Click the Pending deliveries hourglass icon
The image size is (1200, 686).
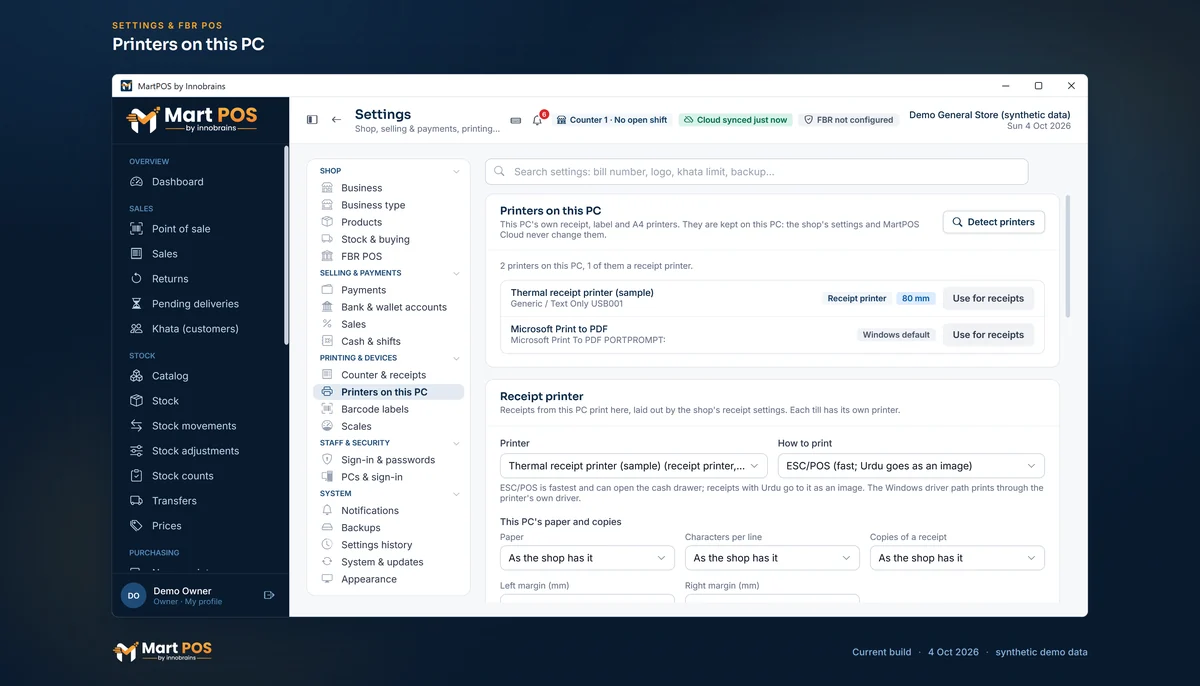(136, 304)
